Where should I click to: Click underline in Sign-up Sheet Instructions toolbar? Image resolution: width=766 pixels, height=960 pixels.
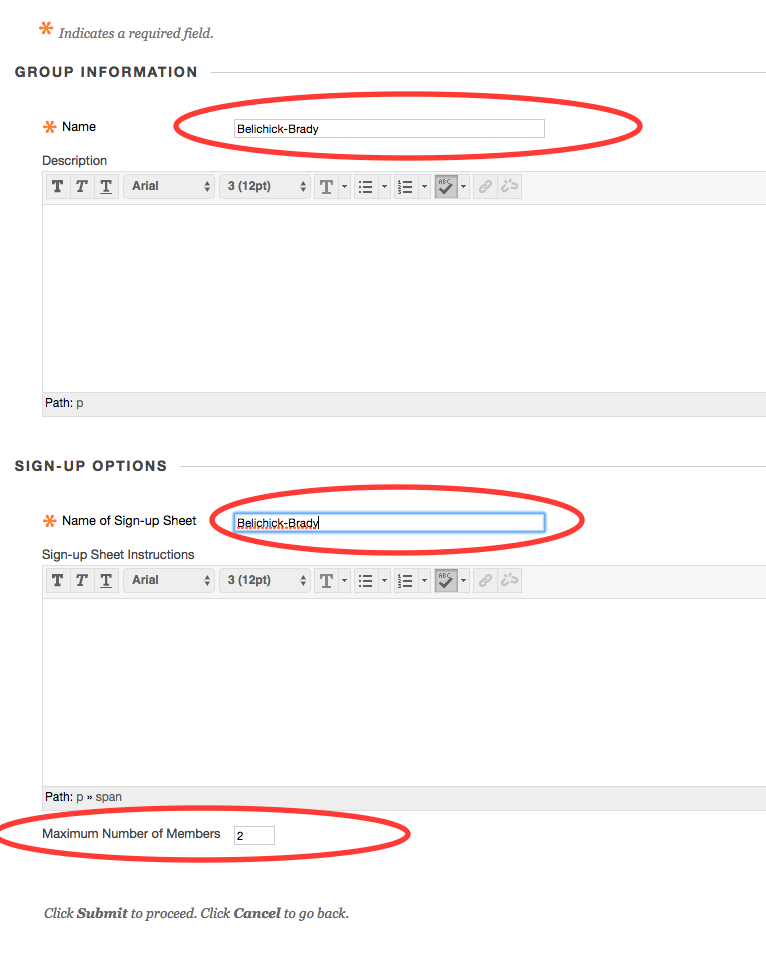pos(106,580)
